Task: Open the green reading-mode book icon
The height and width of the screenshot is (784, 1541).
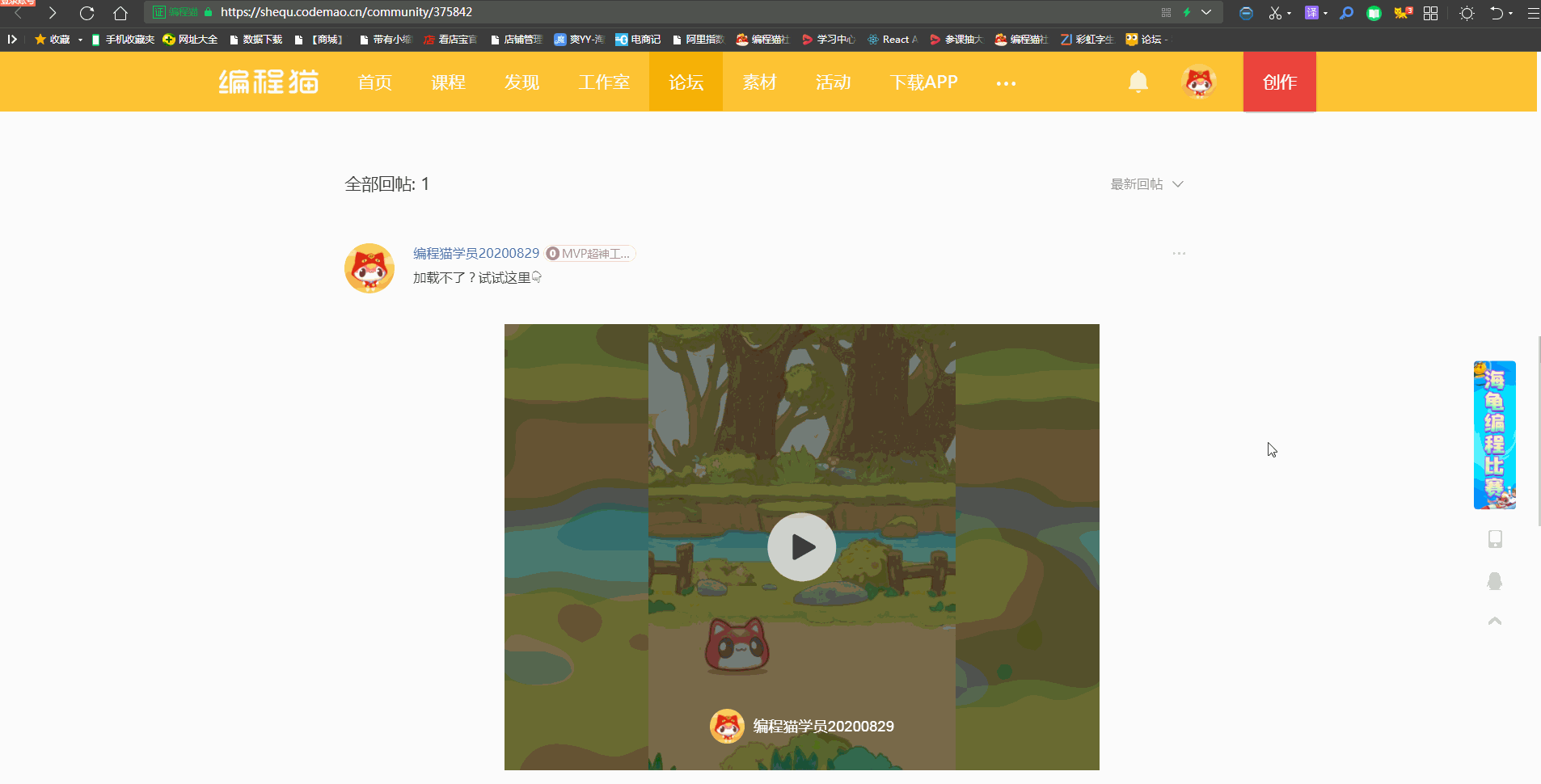Action: 1374,13
